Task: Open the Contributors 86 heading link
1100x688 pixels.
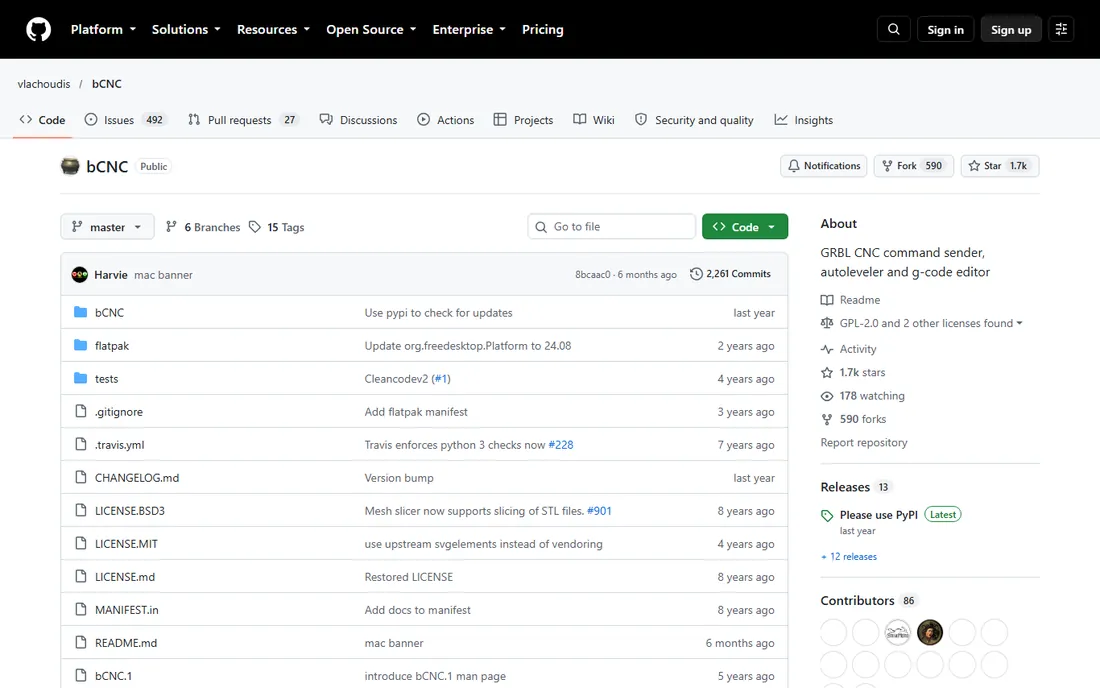Action: tap(869, 600)
